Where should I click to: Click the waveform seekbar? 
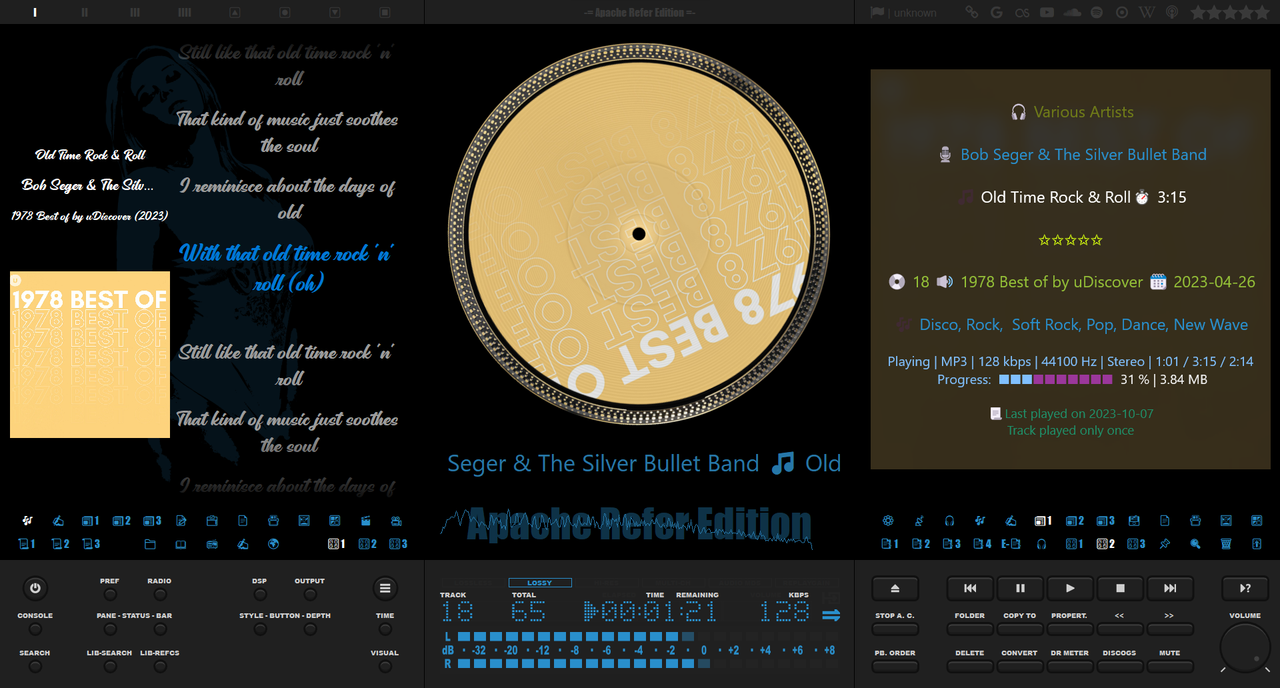tap(627, 528)
